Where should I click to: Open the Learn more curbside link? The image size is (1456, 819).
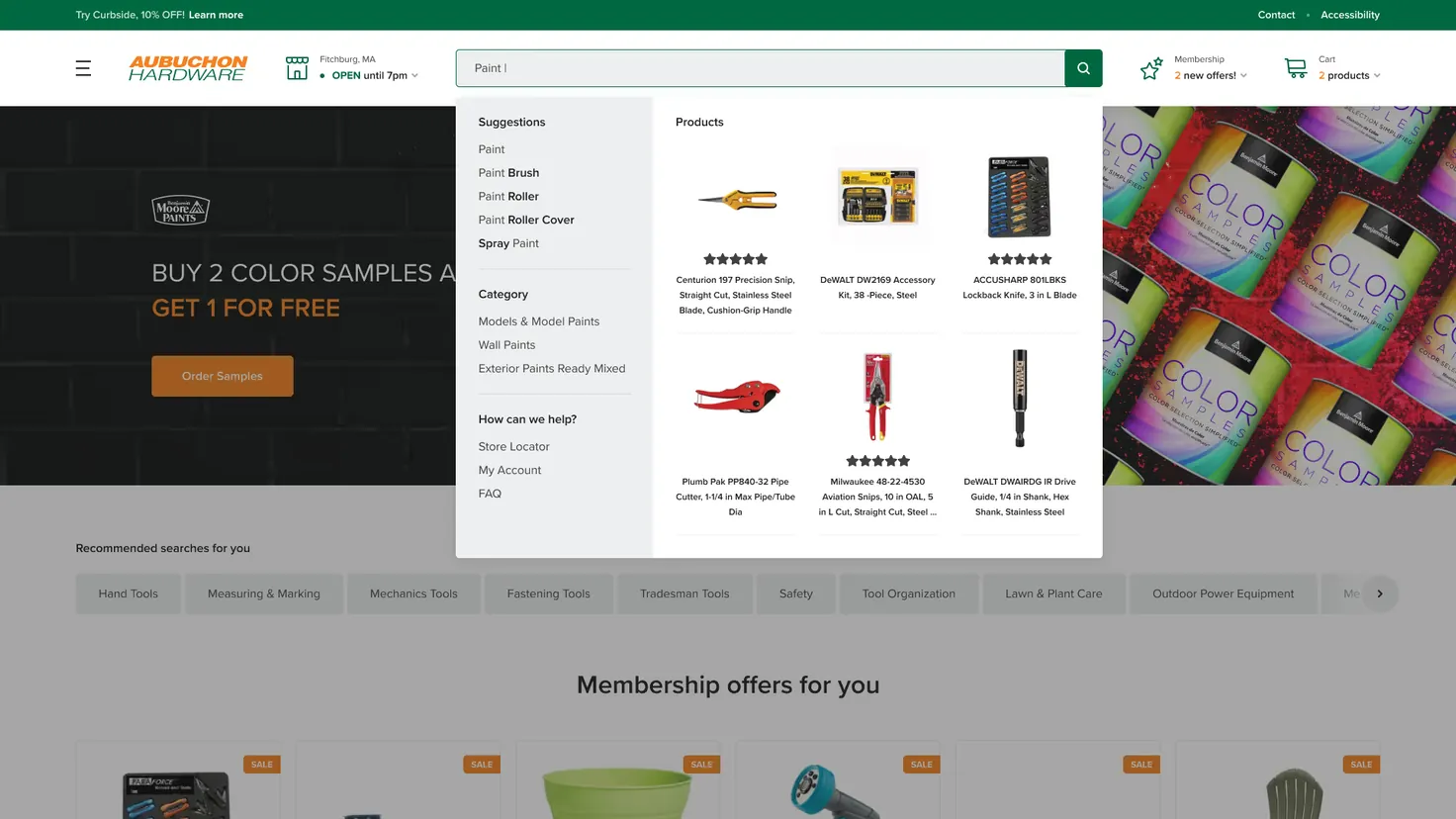(216, 15)
